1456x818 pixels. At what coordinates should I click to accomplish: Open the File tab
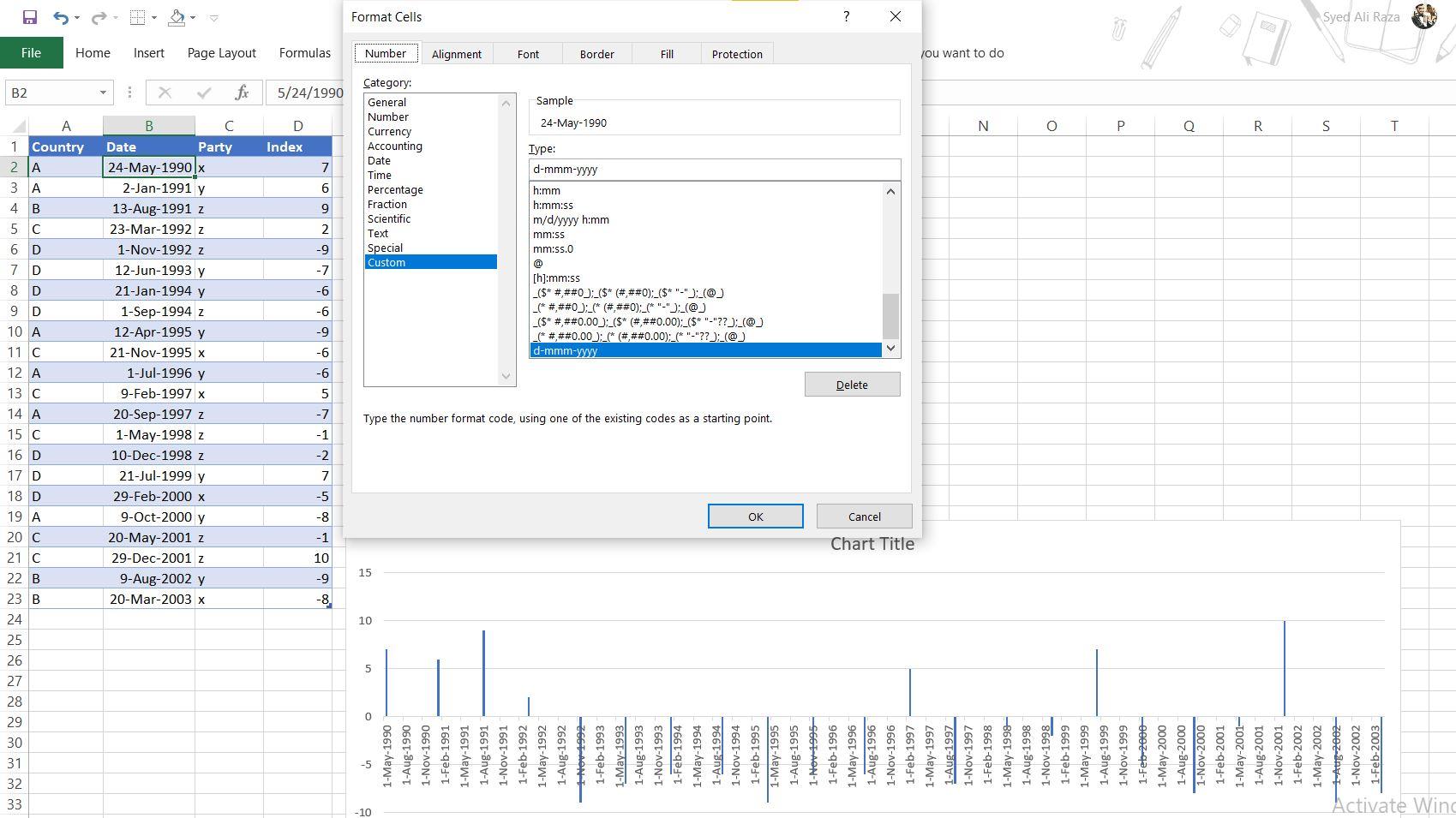(31, 53)
